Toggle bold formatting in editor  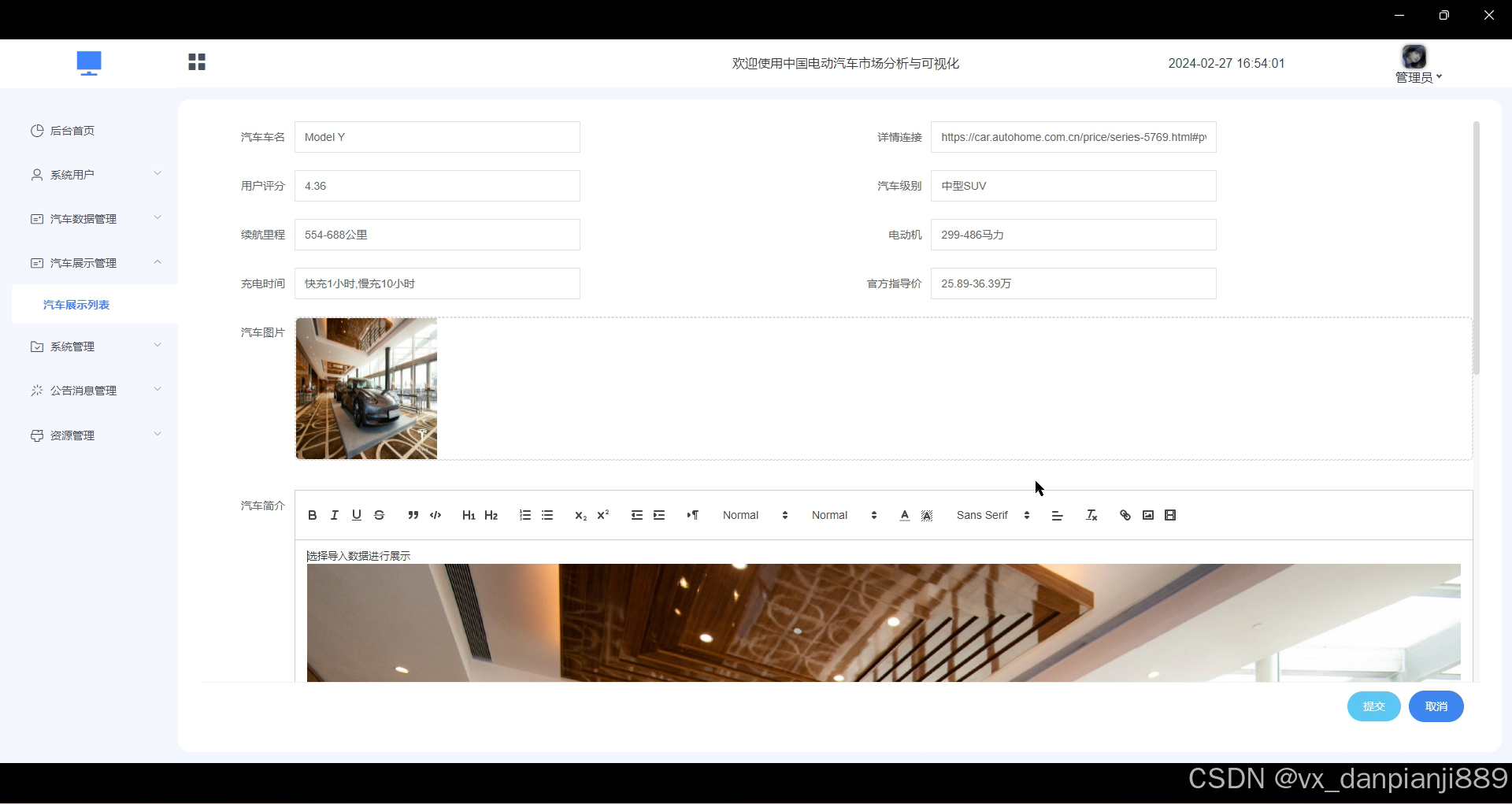pos(313,515)
